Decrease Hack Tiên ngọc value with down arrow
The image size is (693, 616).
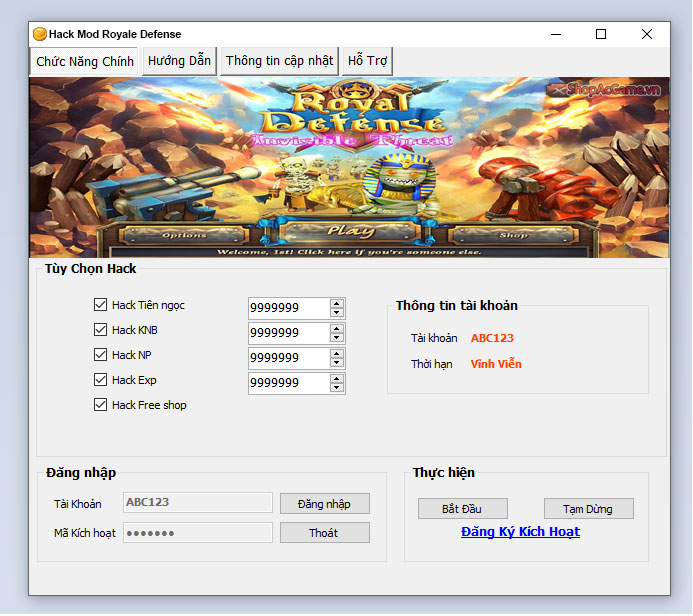(x=337, y=313)
